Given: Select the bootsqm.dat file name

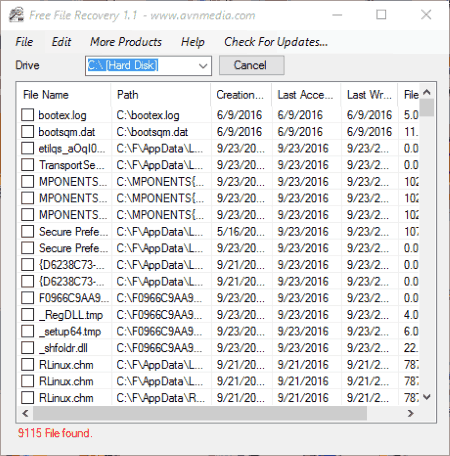Looking at the screenshot, I should (67, 132).
